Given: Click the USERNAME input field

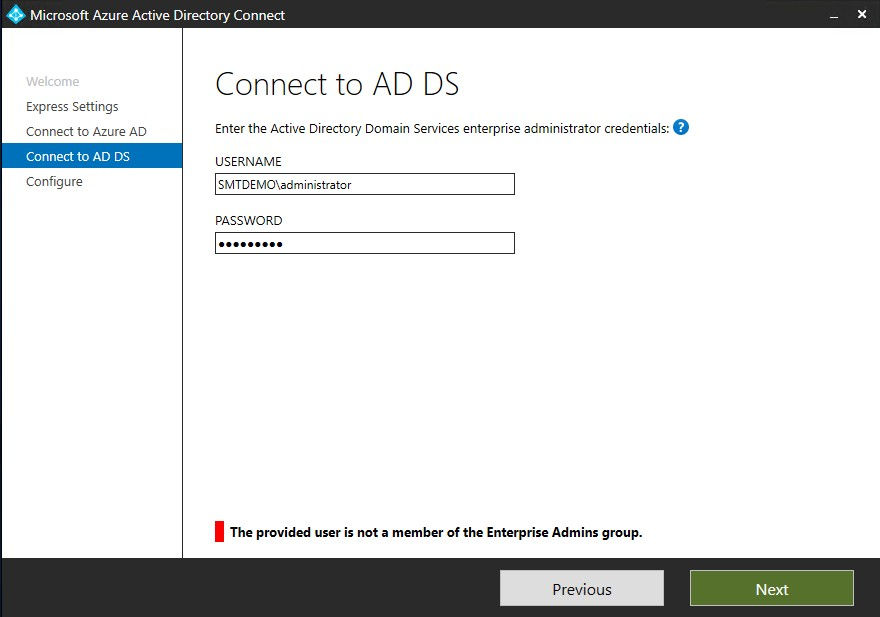Looking at the screenshot, I should (365, 184).
